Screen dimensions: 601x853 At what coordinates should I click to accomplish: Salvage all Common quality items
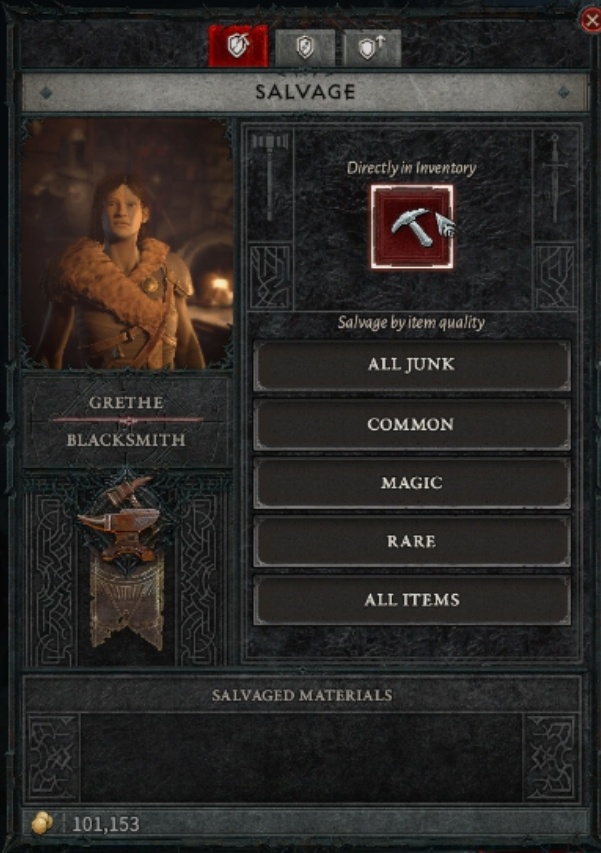point(412,424)
